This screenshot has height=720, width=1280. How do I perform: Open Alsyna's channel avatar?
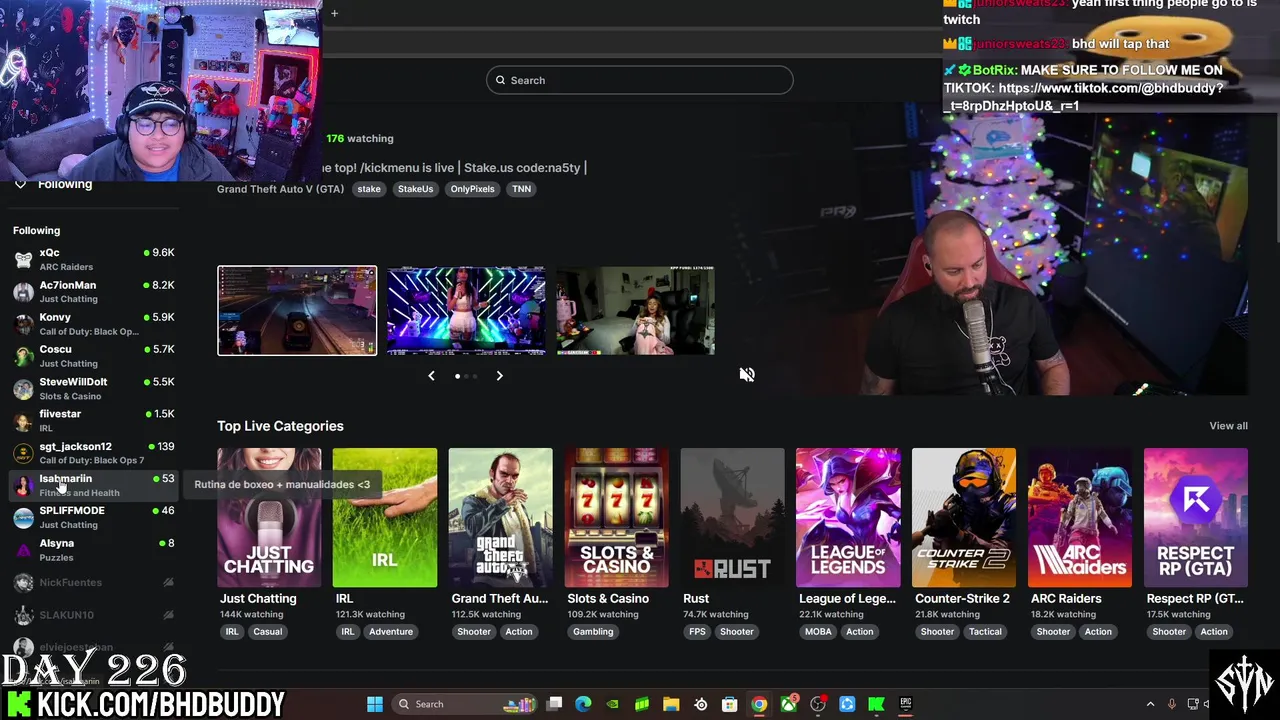tap(23, 549)
